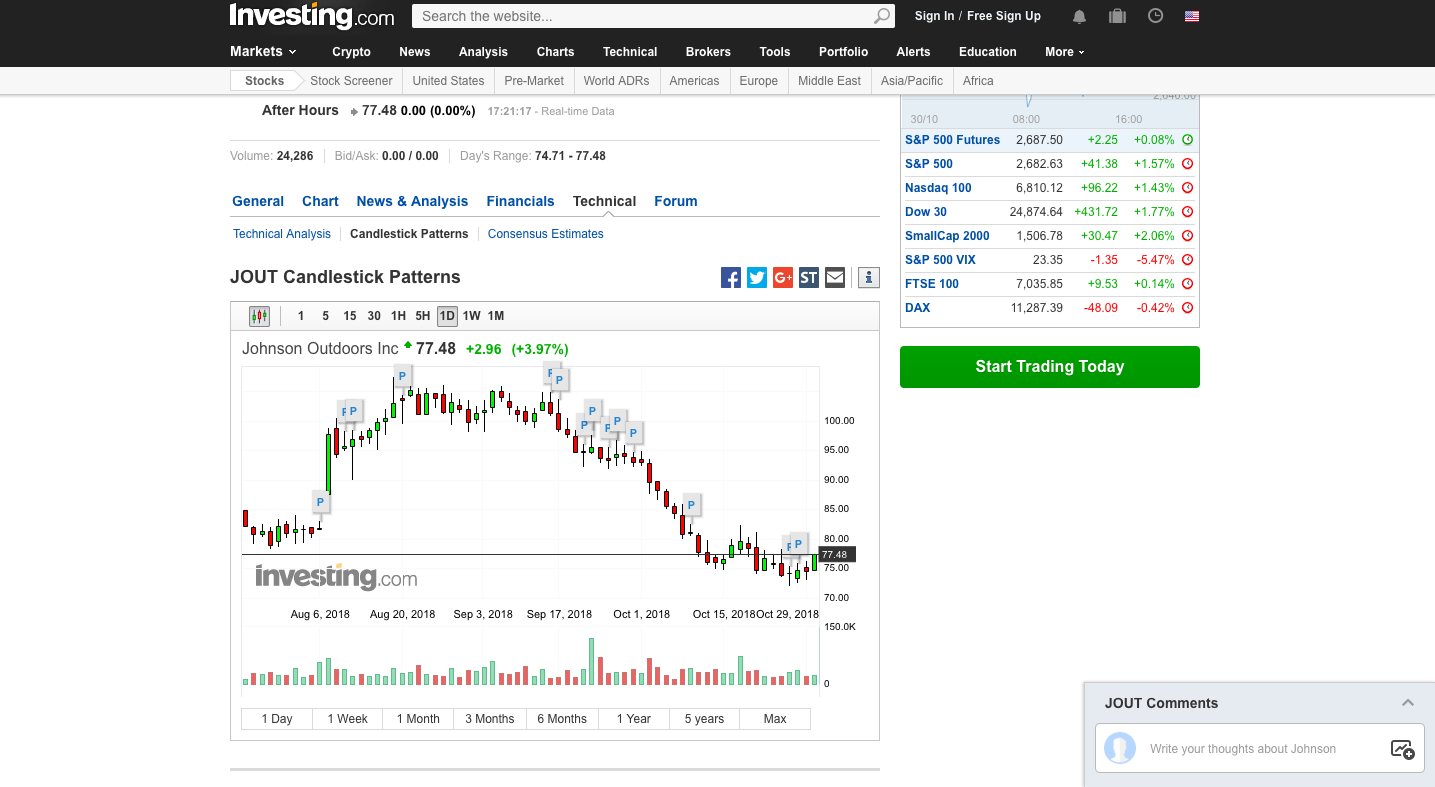This screenshot has height=787, width=1435.
Task: Click the Sign In link
Action: click(x=934, y=16)
